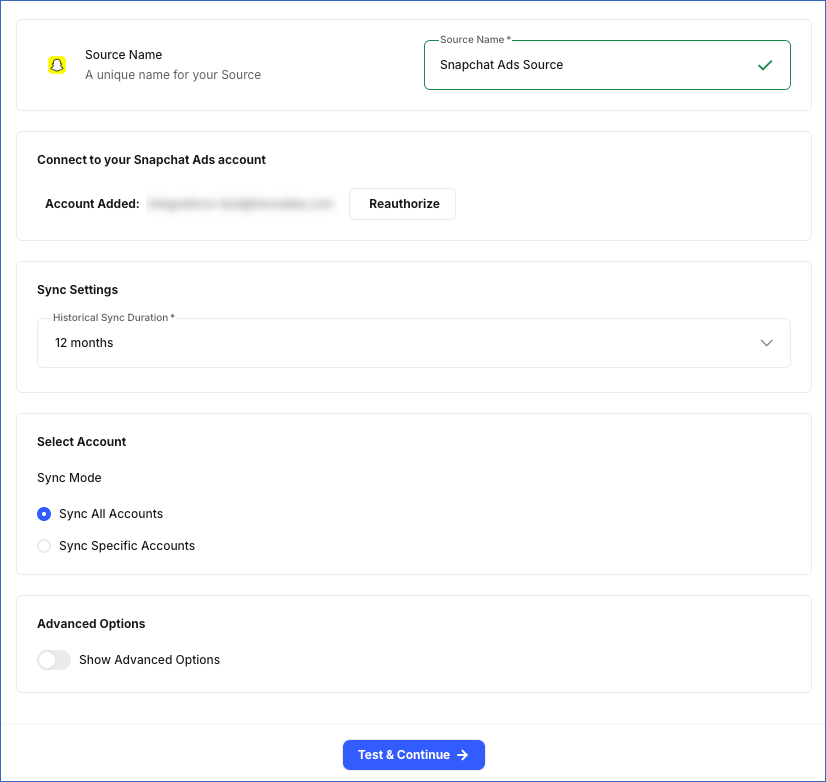Click the 'Select Account' heading
This screenshot has height=782, width=826.
(82, 442)
